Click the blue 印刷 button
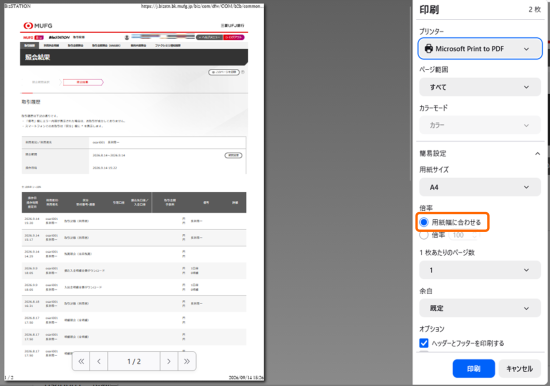 click(474, 368)
